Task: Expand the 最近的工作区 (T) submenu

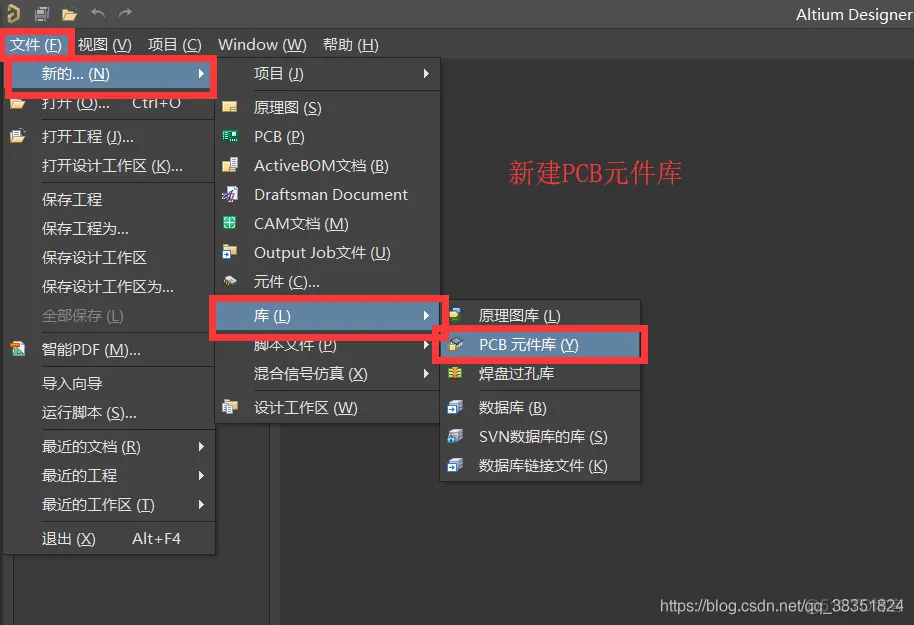Action: tap(110, 504)
